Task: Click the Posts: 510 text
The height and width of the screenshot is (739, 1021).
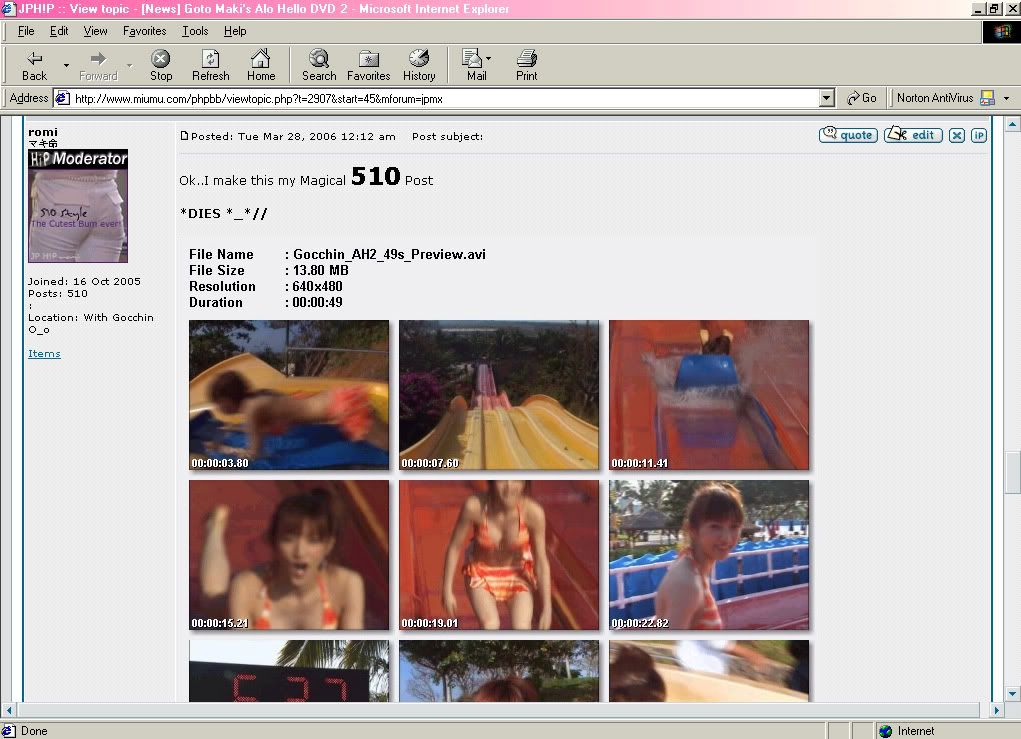Action: [58, 294]
